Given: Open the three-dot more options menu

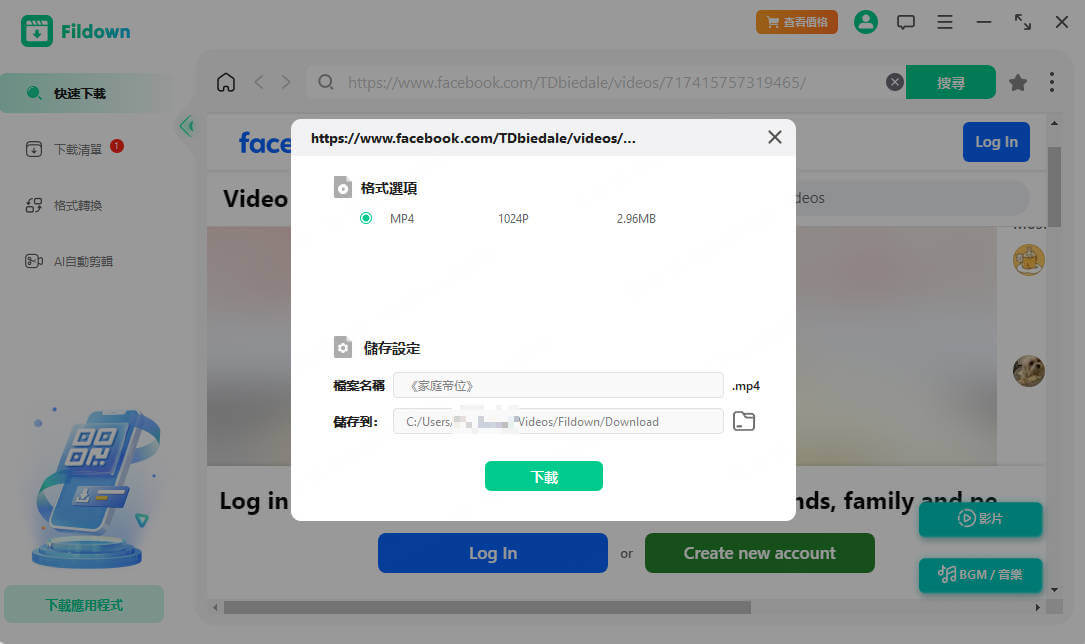Looking at the screenshot, I should click(x=1052, y=82).
